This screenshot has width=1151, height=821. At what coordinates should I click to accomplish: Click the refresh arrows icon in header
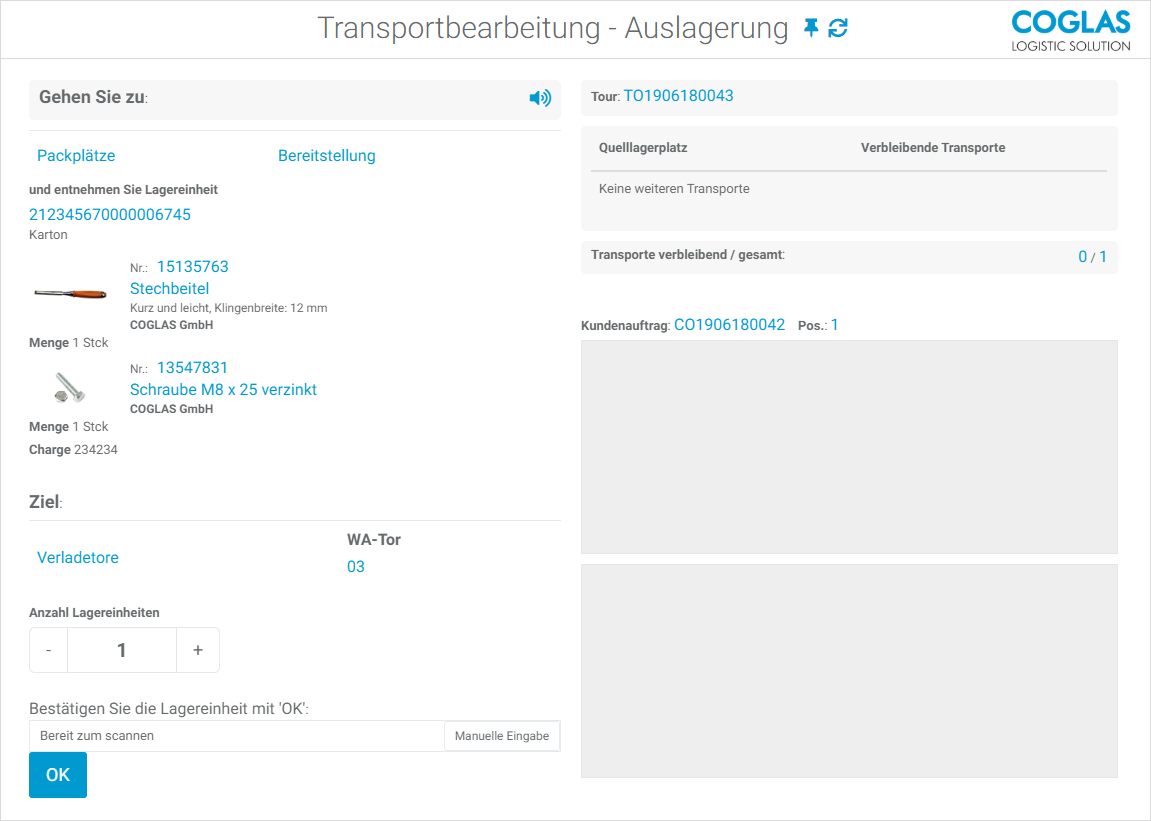[838, 28]
